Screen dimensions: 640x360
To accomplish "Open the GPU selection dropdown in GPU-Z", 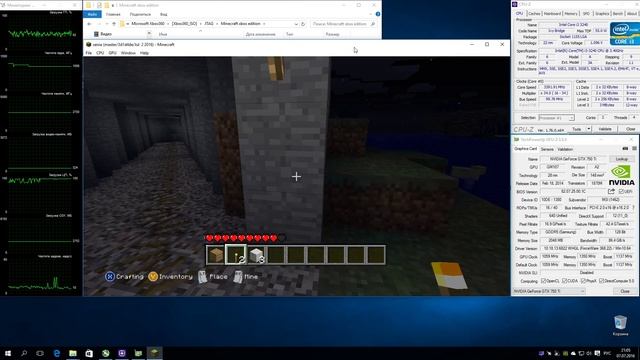I will 549,291.
